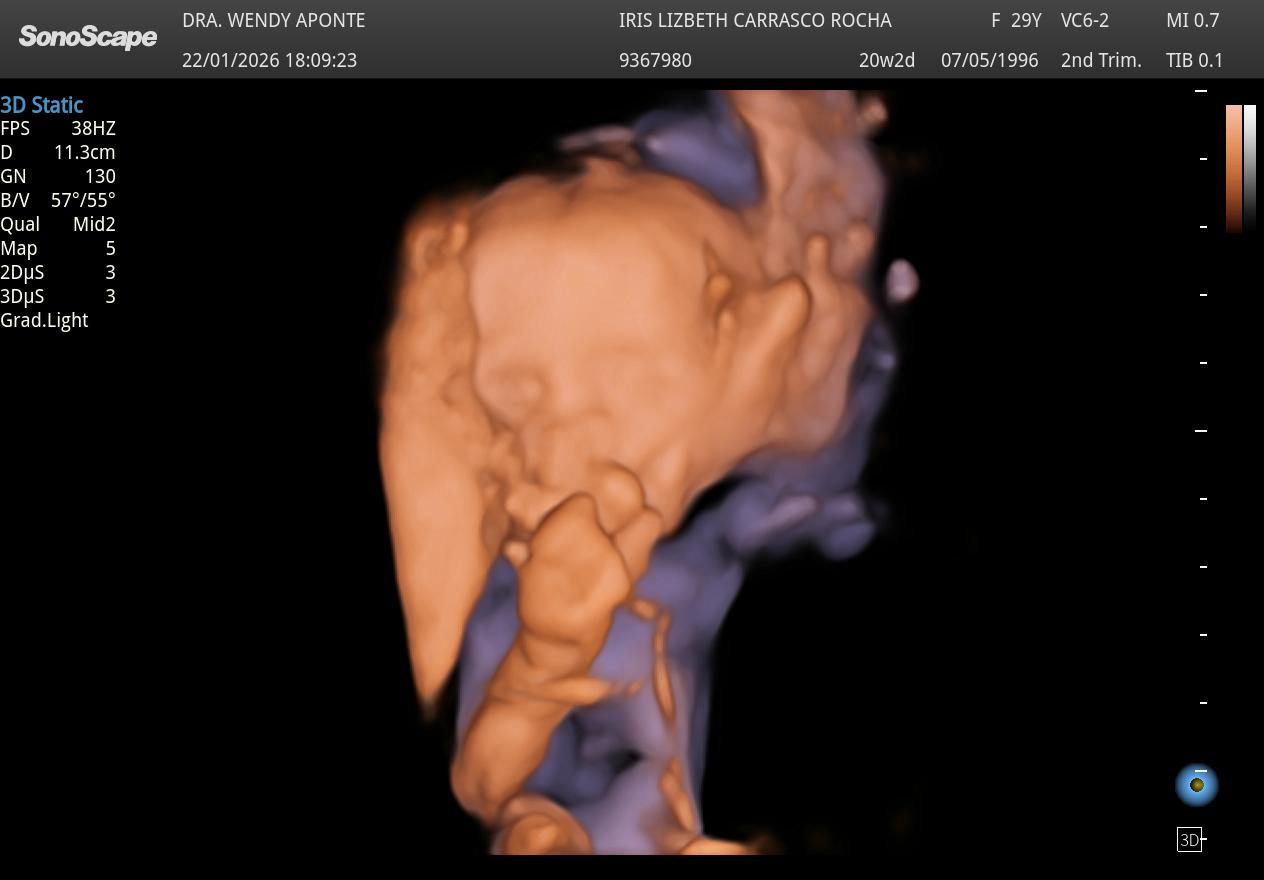Click the VC6-2 probe label
Screen dimensions: 1264x880
(x=1085, y=20)
